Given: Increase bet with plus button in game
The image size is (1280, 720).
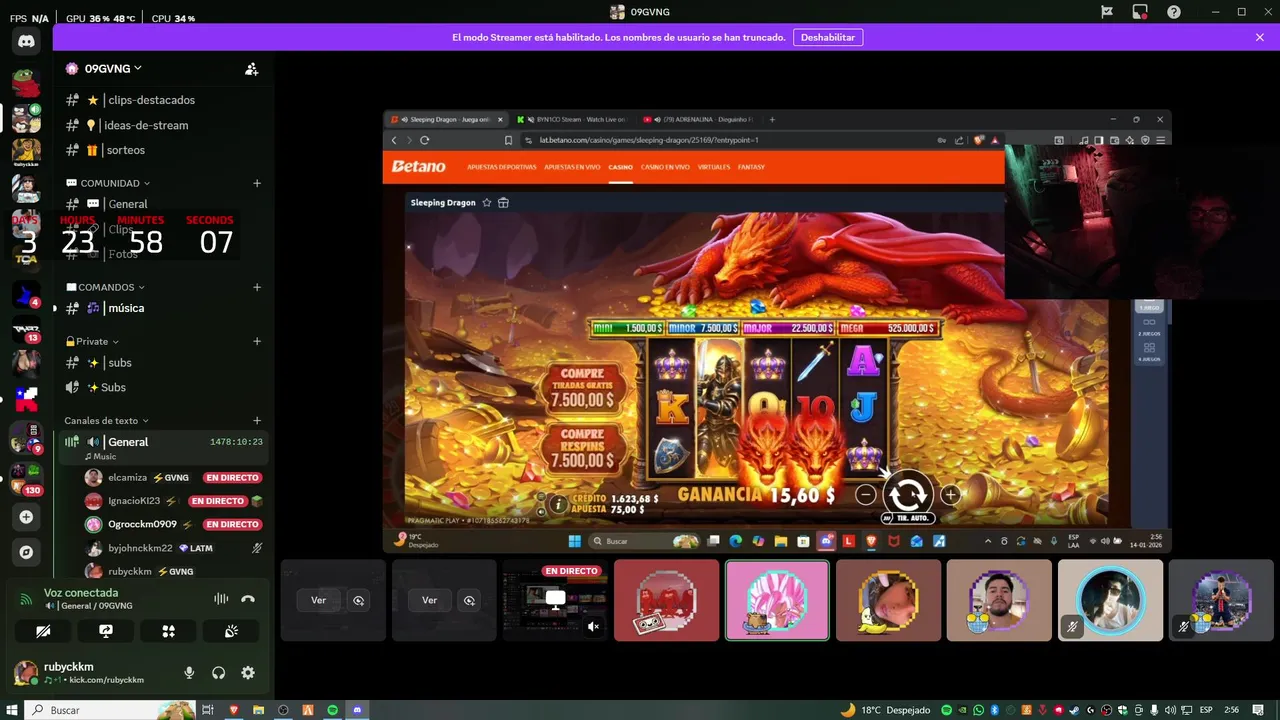Looking at the screenshot, I should pyautogui.click(x=950, y=494).
